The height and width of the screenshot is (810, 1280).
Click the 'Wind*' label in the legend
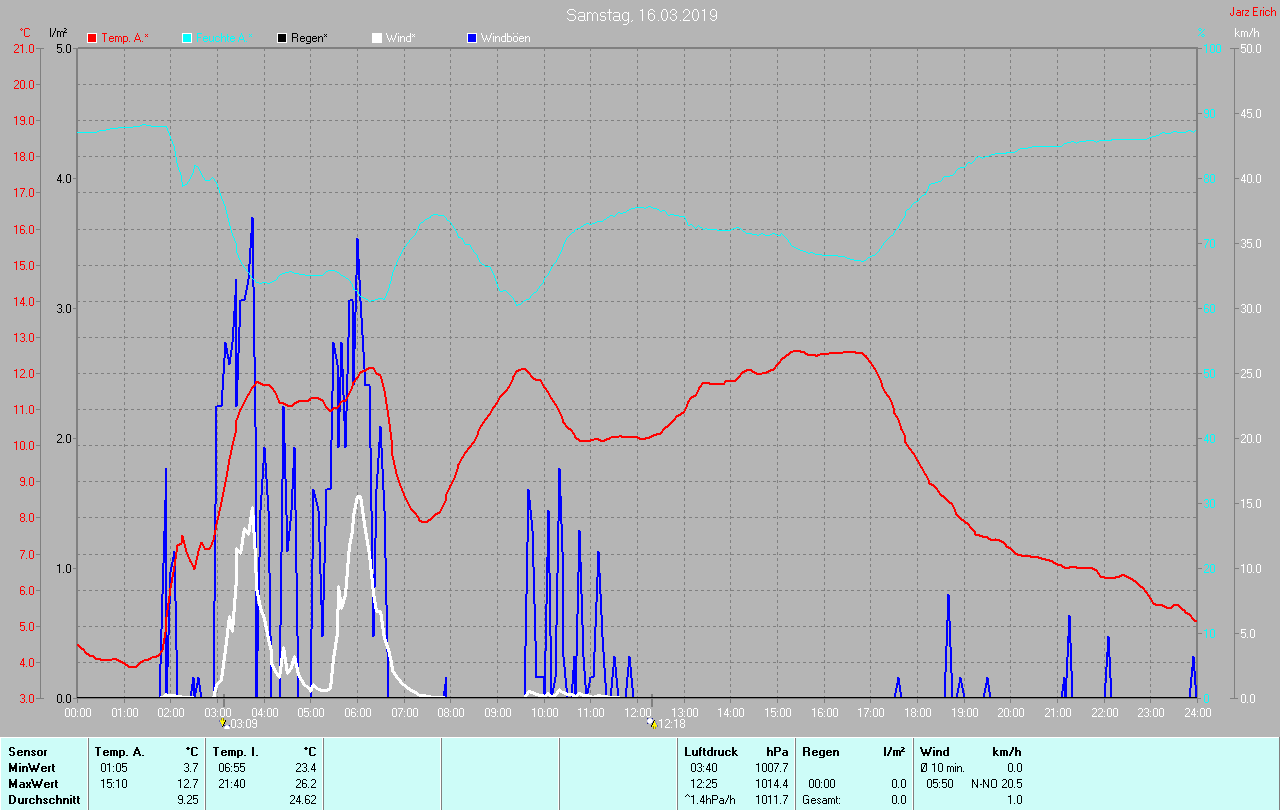click(x=401, y=38)
